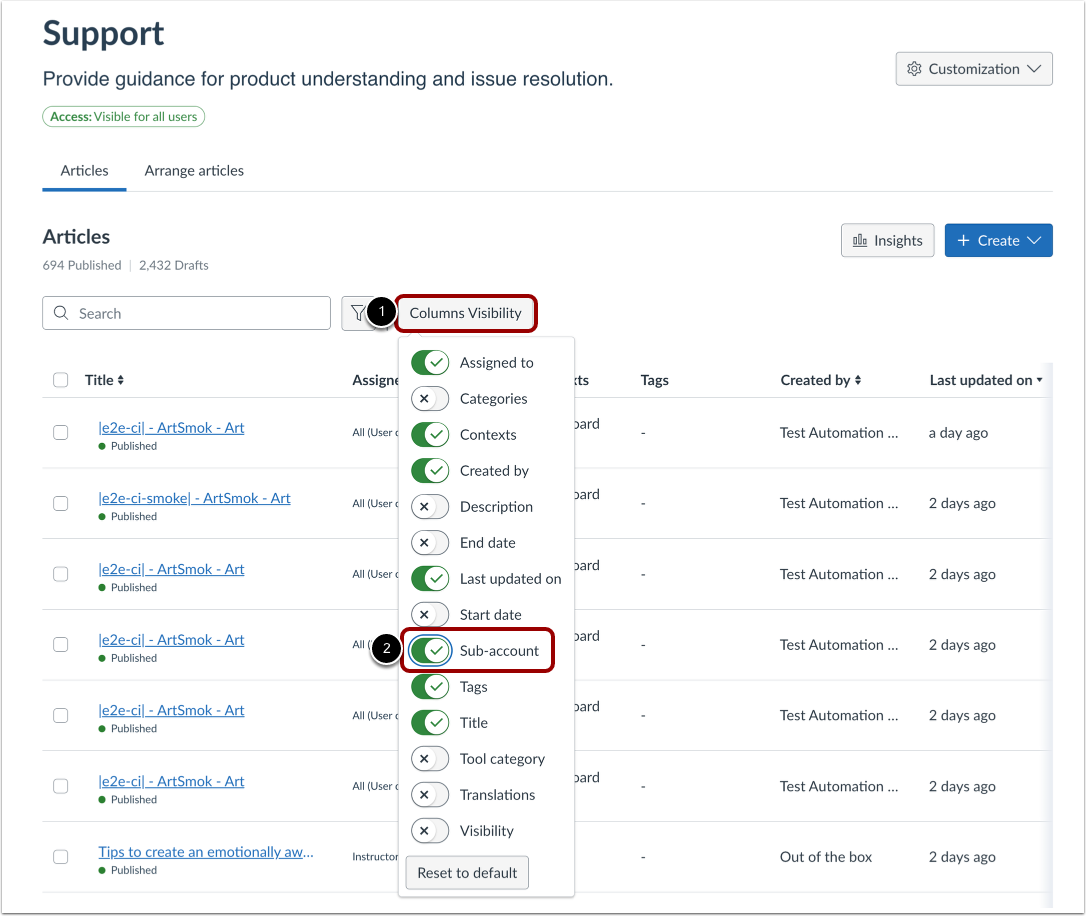Click the Reset to default button
The width and height of the screenshot is (1086, 916).
point(466,872)
